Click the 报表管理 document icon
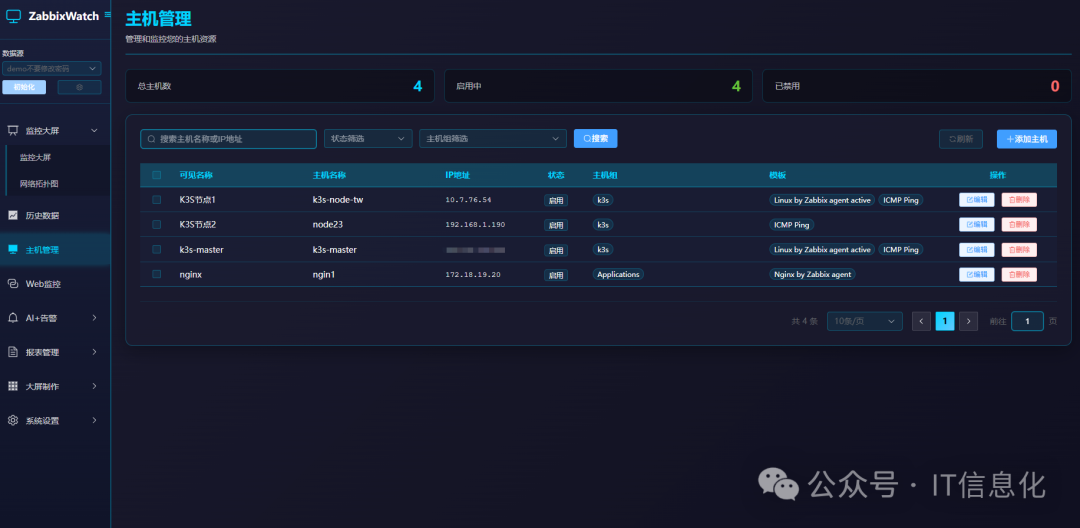 point(13,352)
